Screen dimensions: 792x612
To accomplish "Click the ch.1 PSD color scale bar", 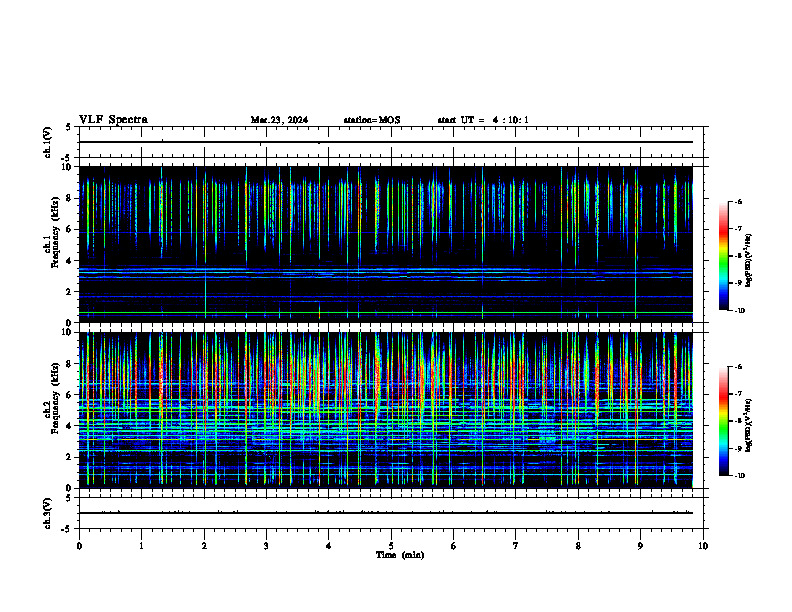I will tap(723, 256).
